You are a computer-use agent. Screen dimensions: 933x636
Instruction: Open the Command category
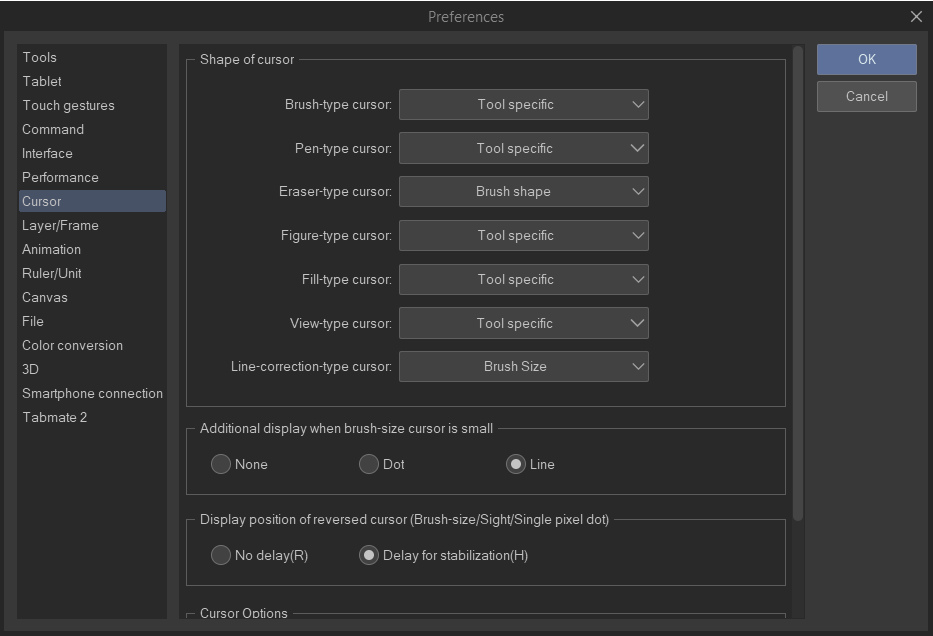click(x=92, y=129)
